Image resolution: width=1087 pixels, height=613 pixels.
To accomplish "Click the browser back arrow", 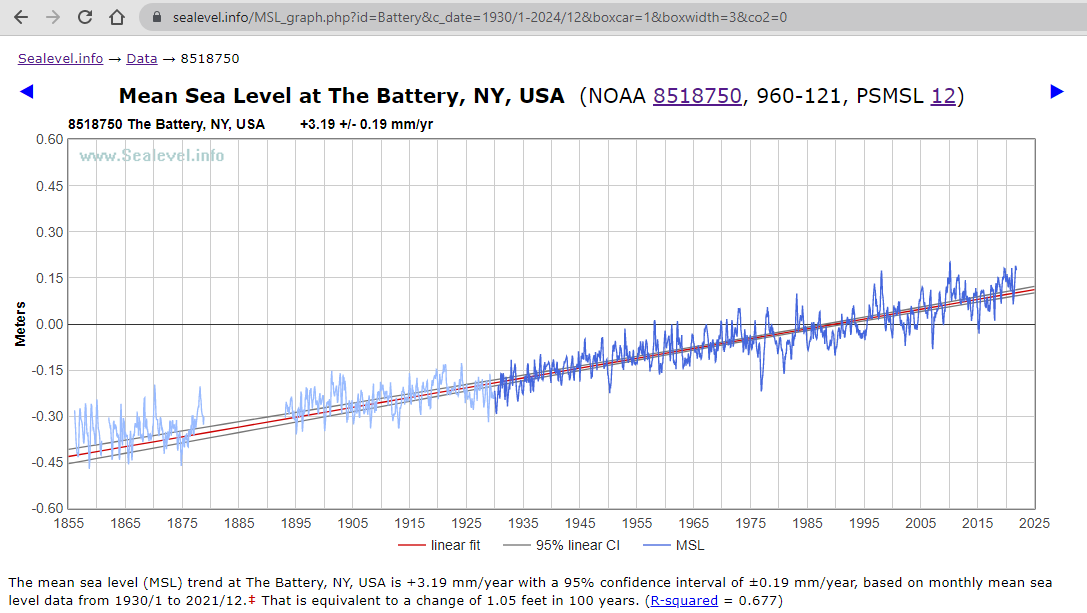I will pos(21,17).
